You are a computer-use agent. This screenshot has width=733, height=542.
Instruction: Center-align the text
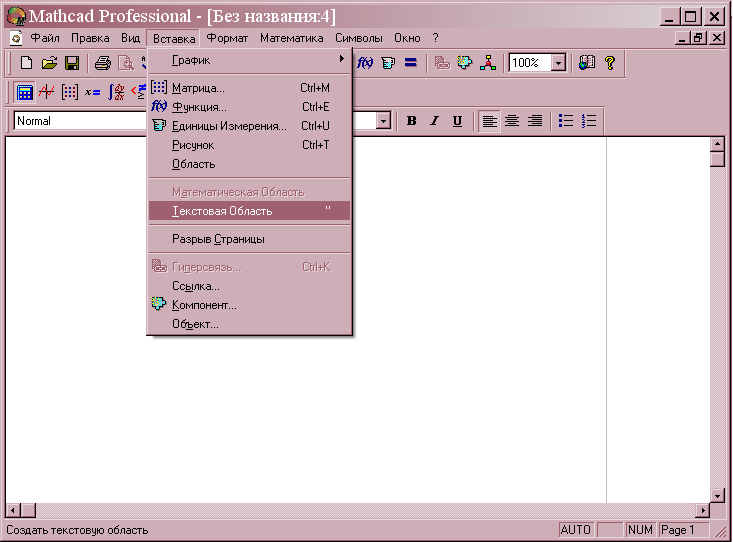(512, 121)
